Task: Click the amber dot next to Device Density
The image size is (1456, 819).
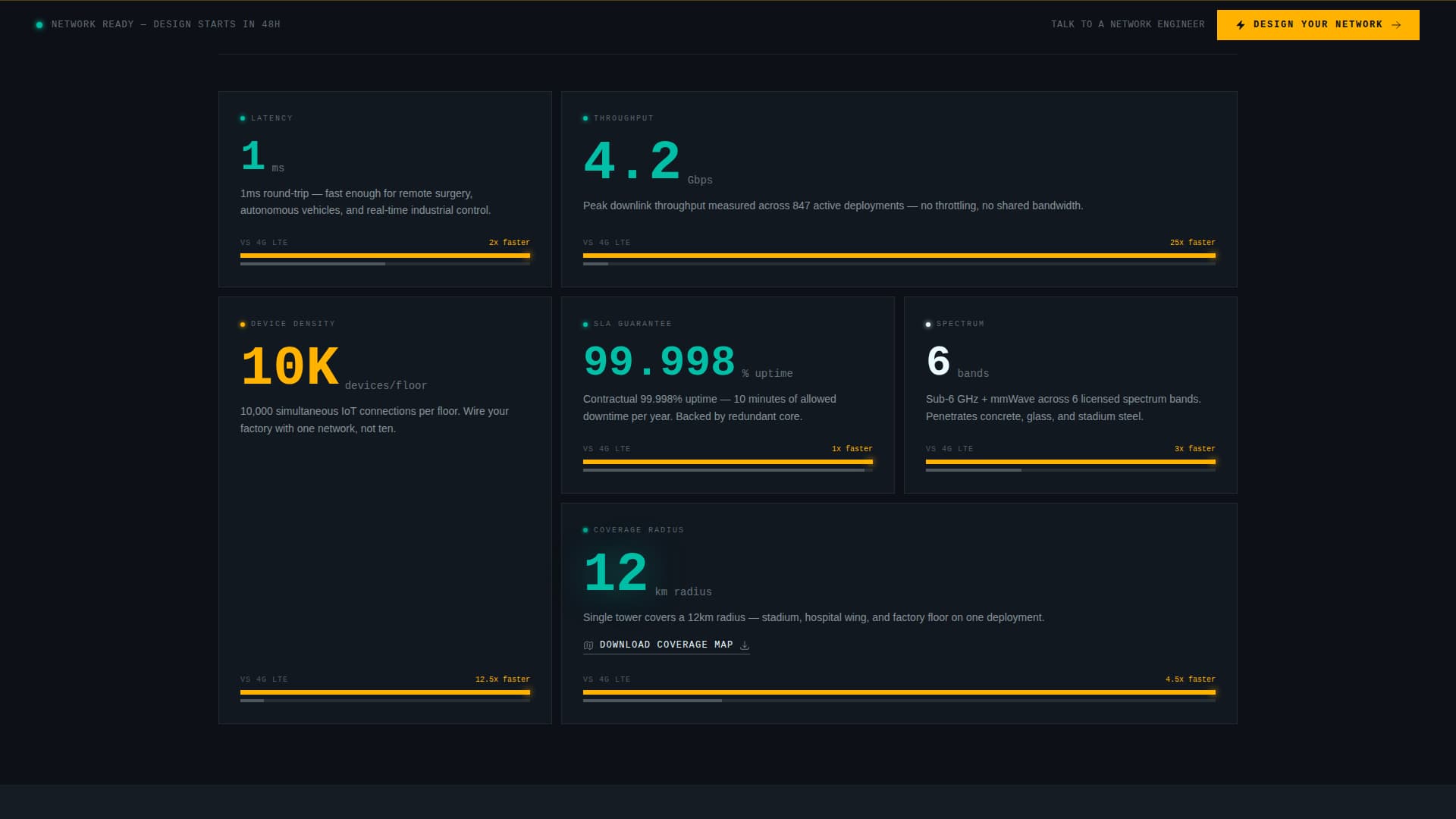Action: click(243, 325)
